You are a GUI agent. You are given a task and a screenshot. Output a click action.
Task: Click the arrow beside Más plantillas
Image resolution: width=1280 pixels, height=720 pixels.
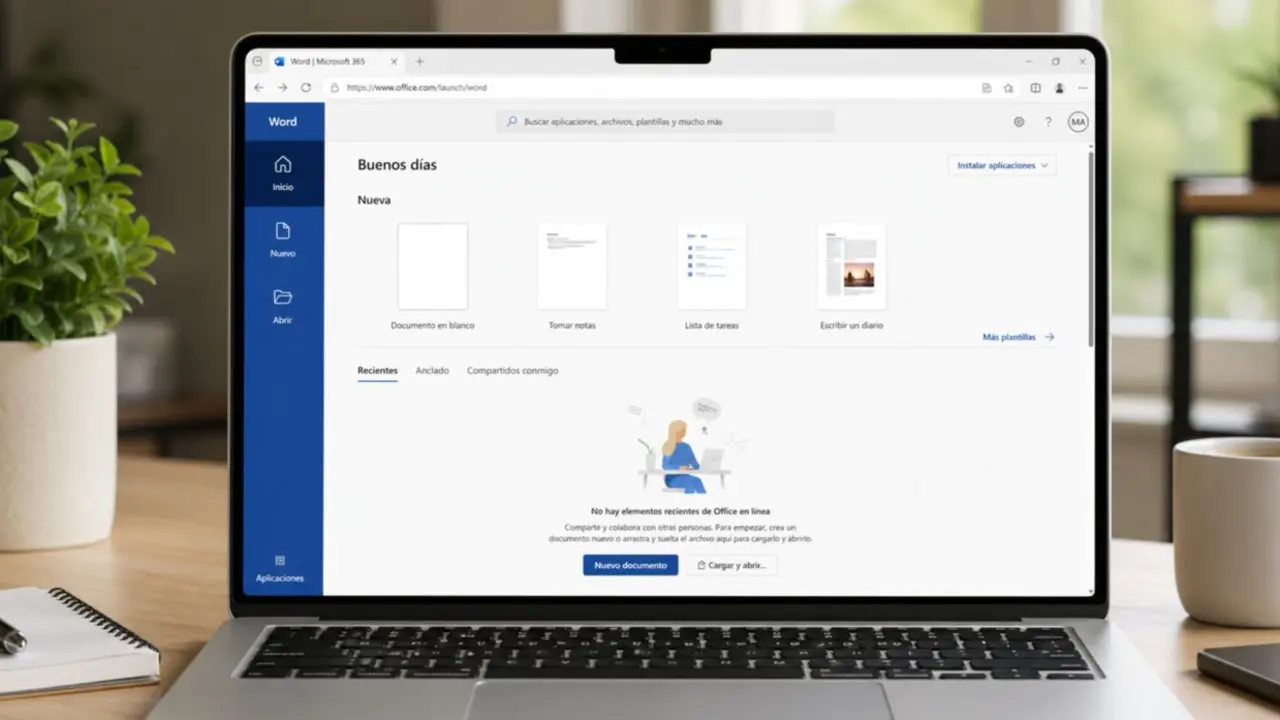(x=1049, y=337)
